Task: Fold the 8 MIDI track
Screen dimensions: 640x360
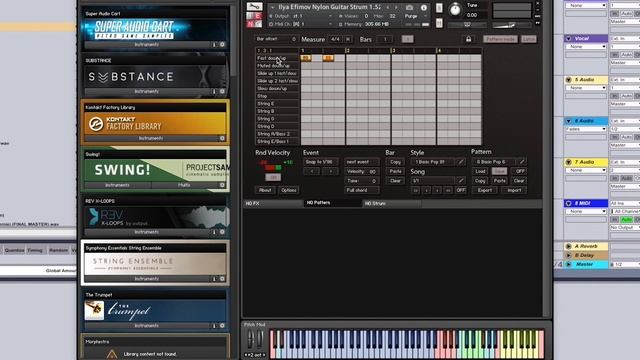Action: tap(569, 203)
